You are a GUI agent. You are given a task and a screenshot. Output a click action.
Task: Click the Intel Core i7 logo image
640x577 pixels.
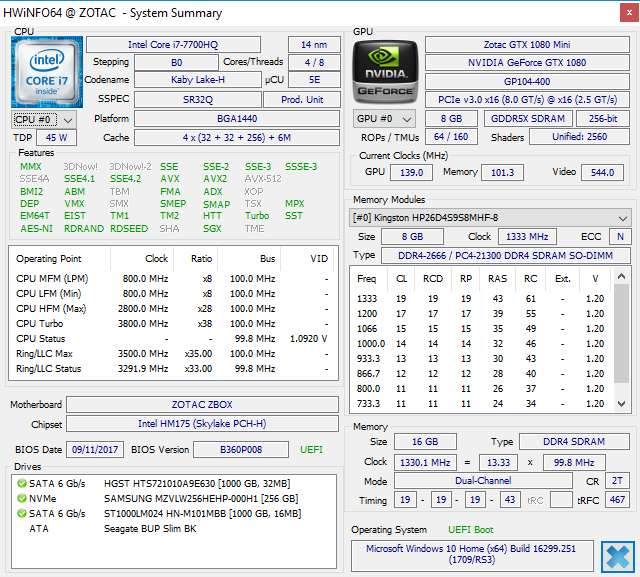47,72
